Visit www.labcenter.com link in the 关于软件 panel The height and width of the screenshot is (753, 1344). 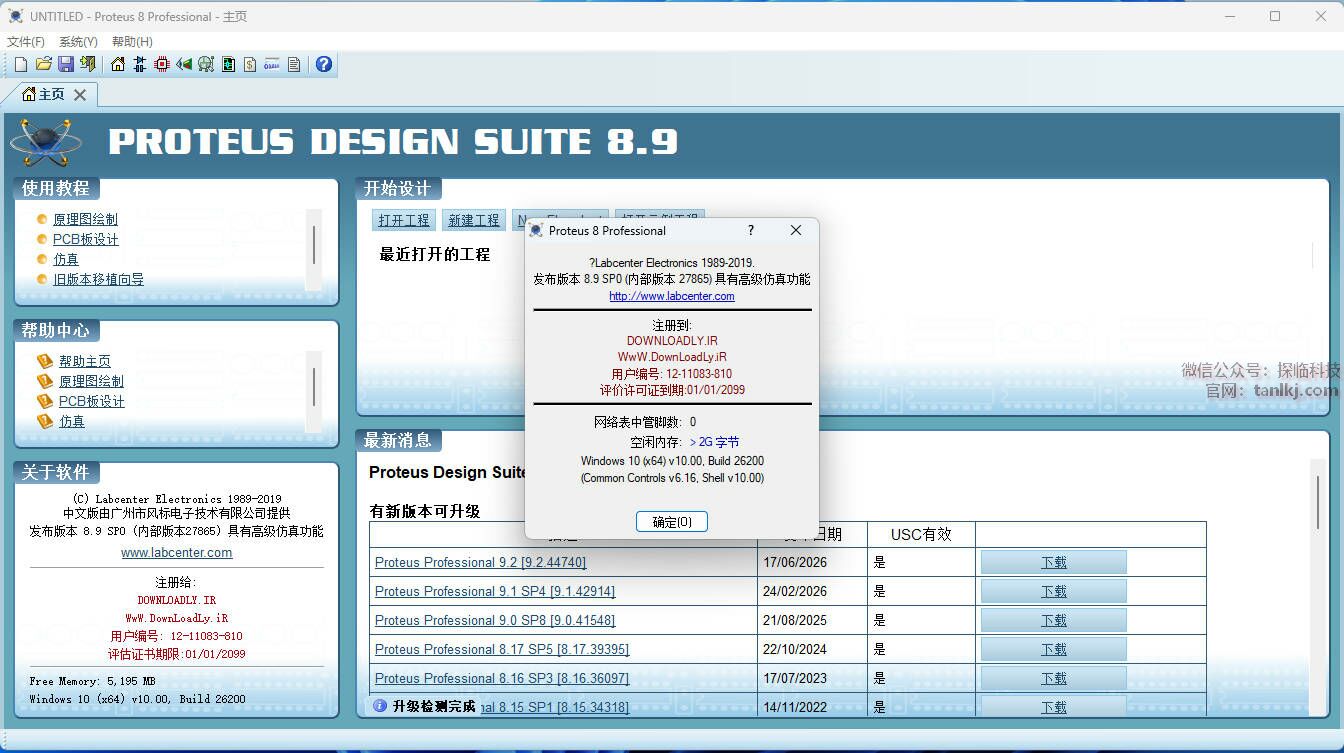point(177,552)
